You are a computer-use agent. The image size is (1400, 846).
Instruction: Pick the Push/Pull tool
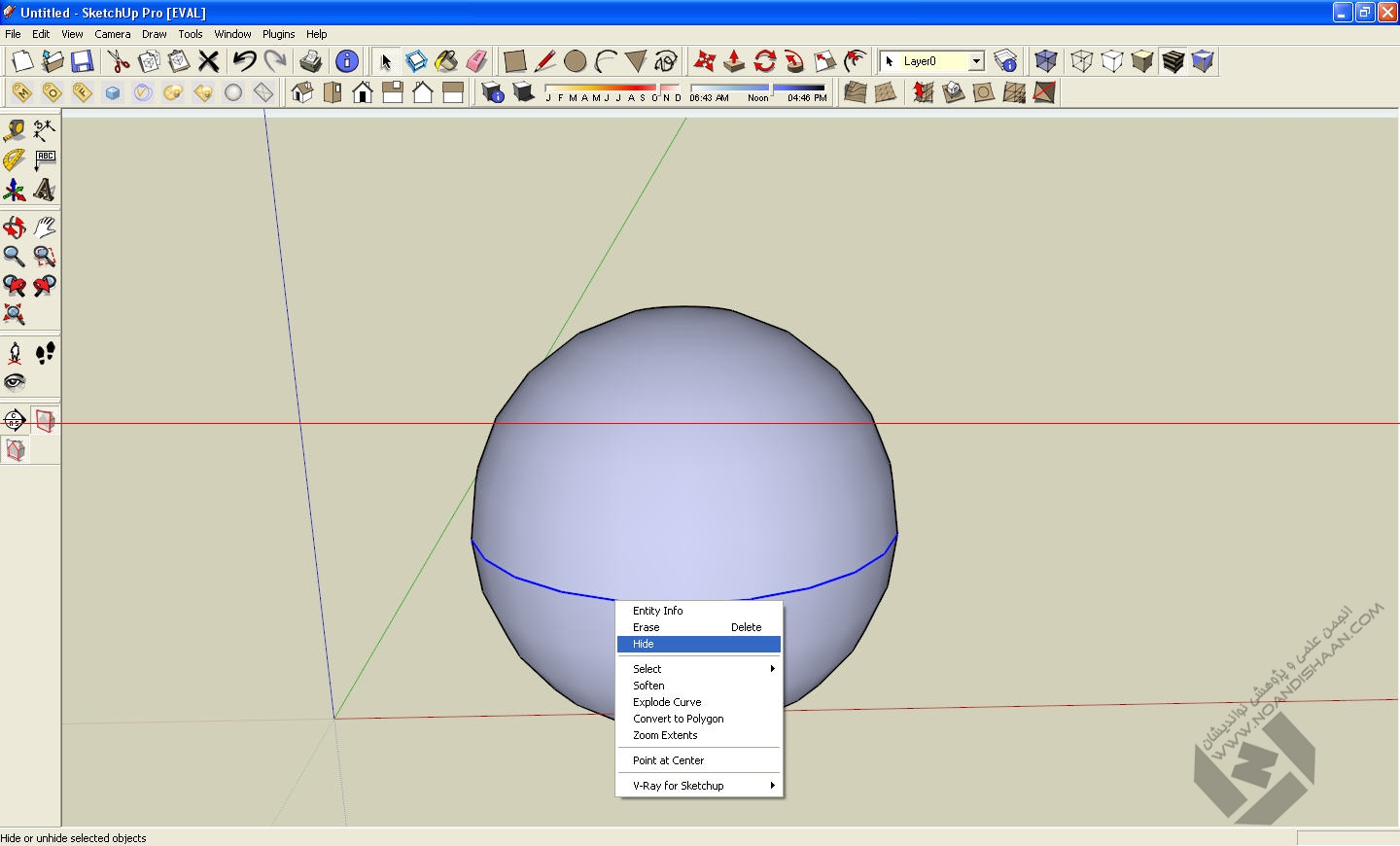tap(734, 61)
